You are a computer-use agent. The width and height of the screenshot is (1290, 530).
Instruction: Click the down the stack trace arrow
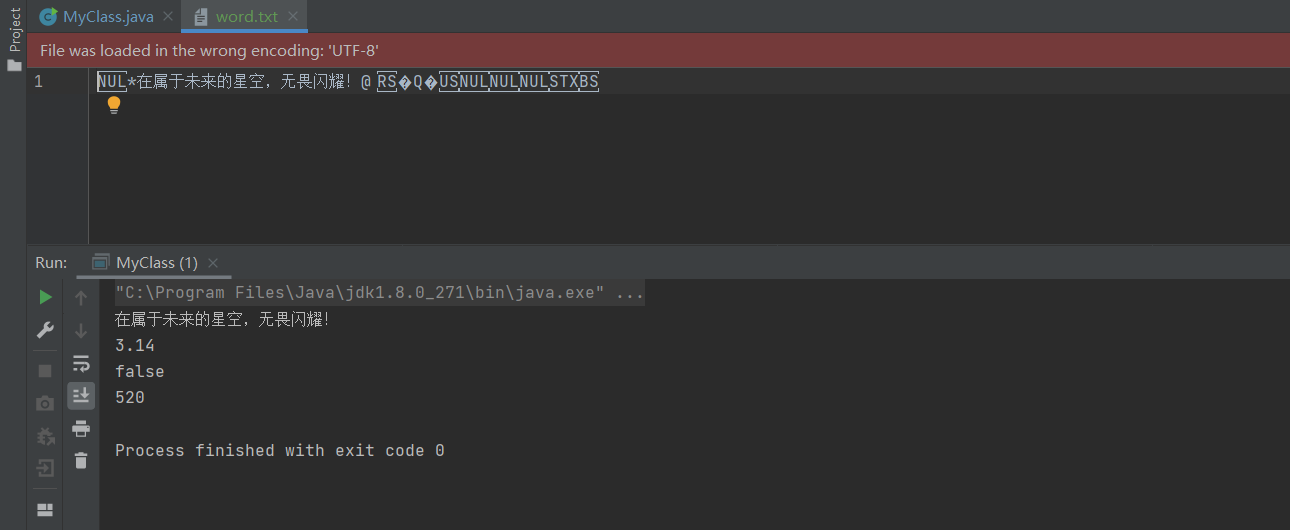pos(81,330)
